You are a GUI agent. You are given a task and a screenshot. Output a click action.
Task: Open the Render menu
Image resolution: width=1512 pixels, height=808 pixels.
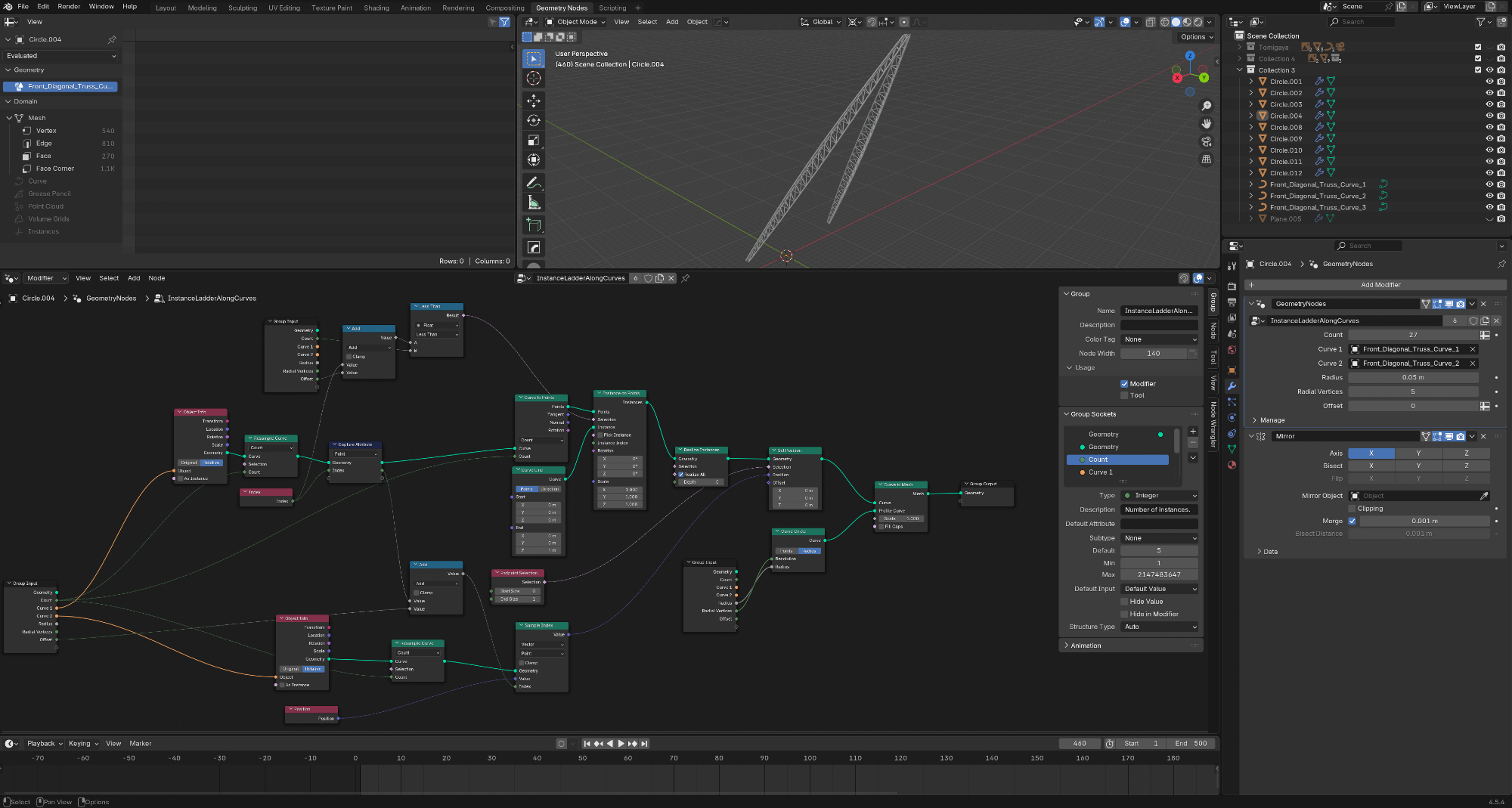[69, 6]
